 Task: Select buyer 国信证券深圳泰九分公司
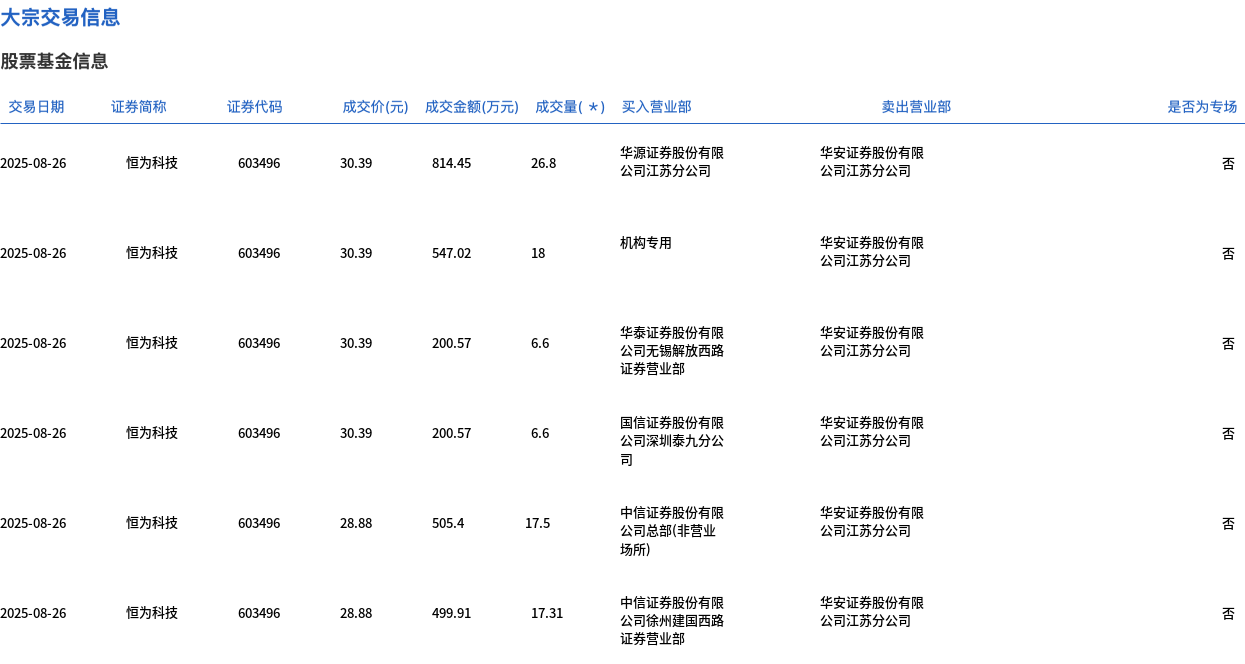click(x=671, y=441)
